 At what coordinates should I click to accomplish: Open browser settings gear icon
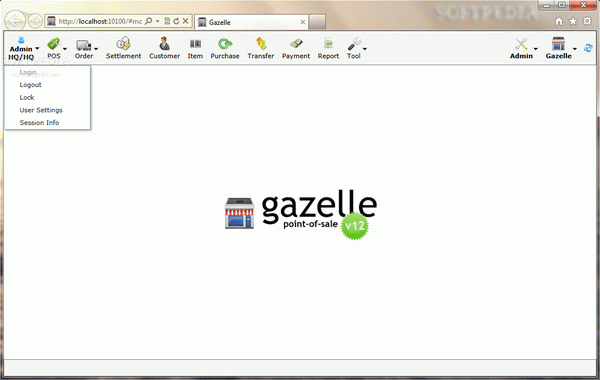587,21
